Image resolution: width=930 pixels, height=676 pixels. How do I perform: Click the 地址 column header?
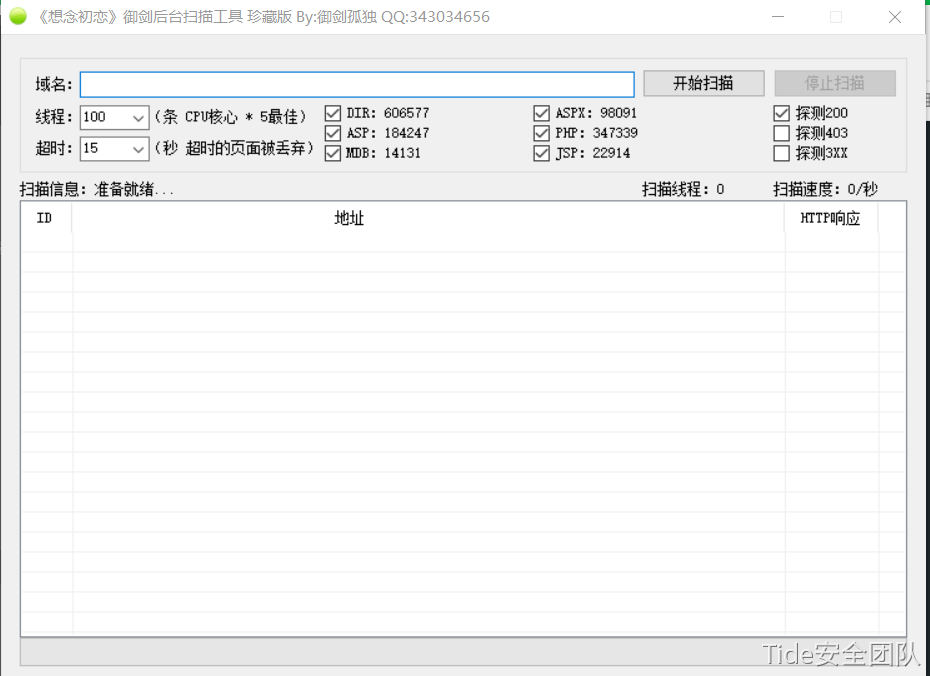pos(428,218)
